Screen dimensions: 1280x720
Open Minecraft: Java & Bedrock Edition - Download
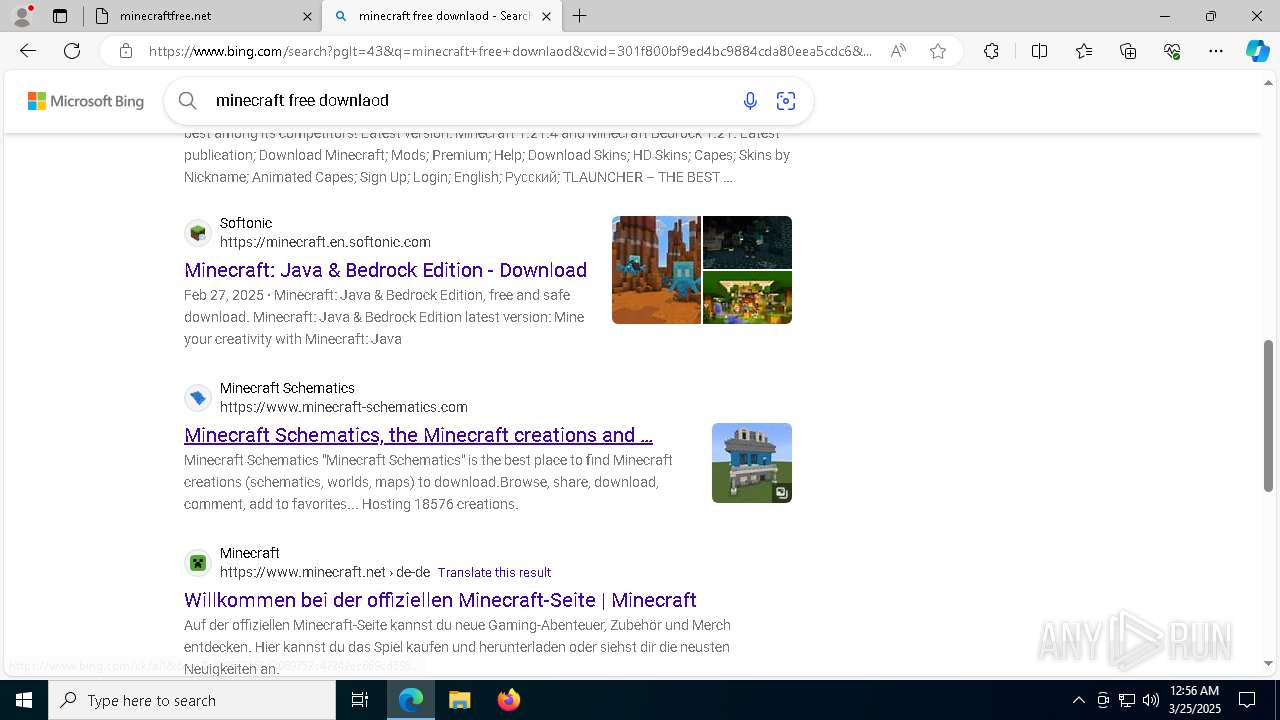(x=385, y=270)
